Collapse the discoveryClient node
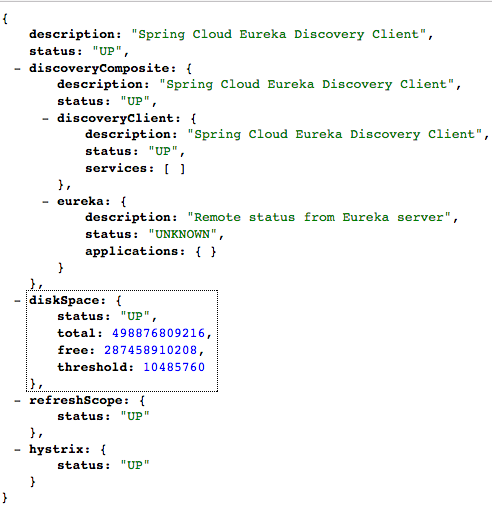 (x=45, y=119)
